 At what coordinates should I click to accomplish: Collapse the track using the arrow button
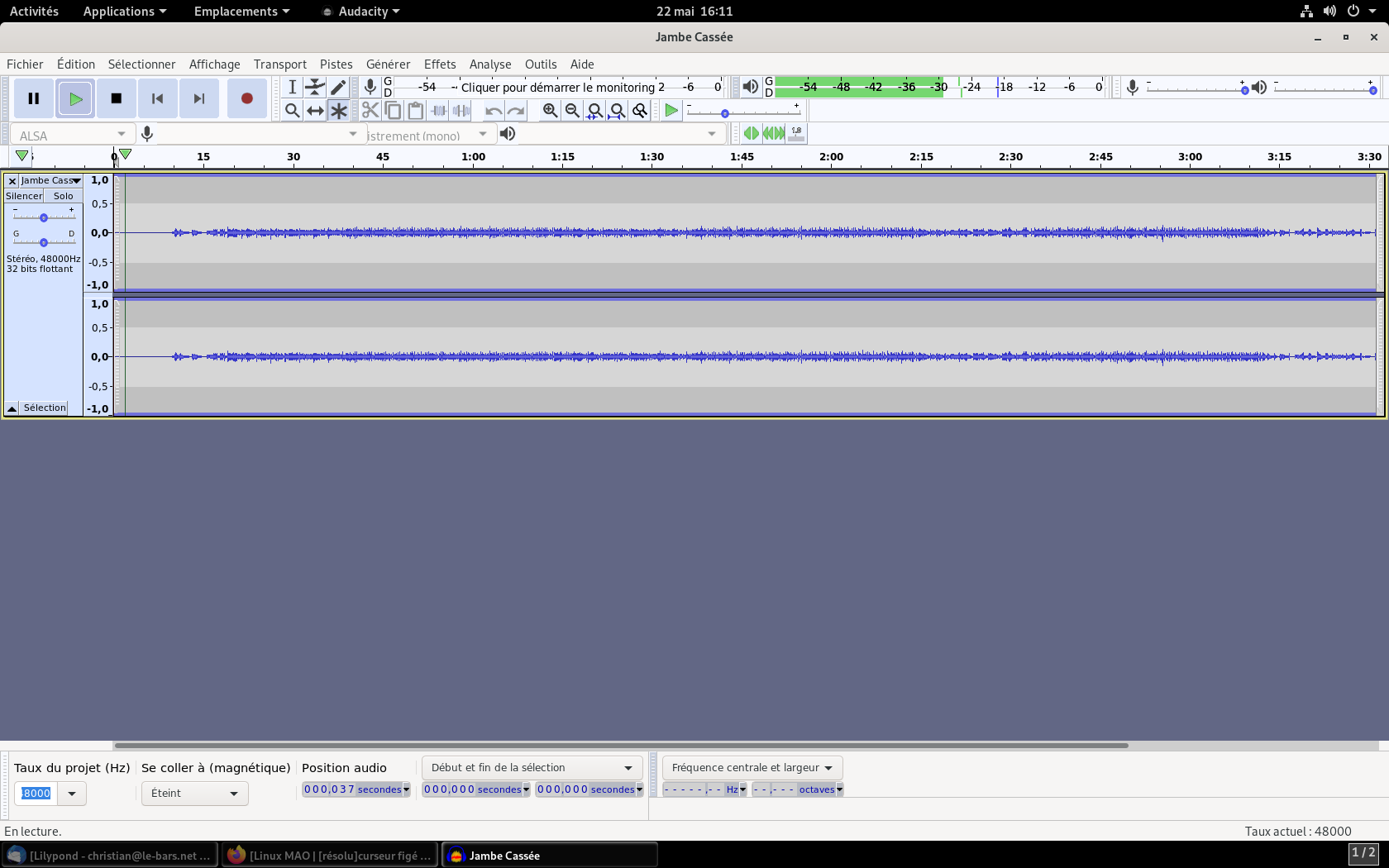pyautogui.click(x=12, y=408)
